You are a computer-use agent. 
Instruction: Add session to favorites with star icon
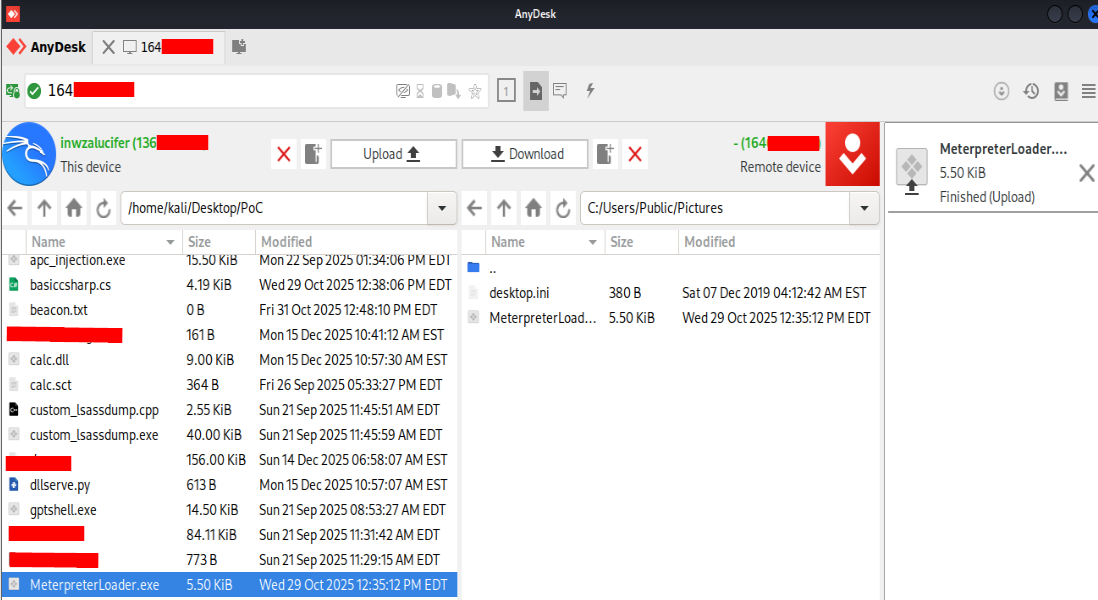pos(475,91)
